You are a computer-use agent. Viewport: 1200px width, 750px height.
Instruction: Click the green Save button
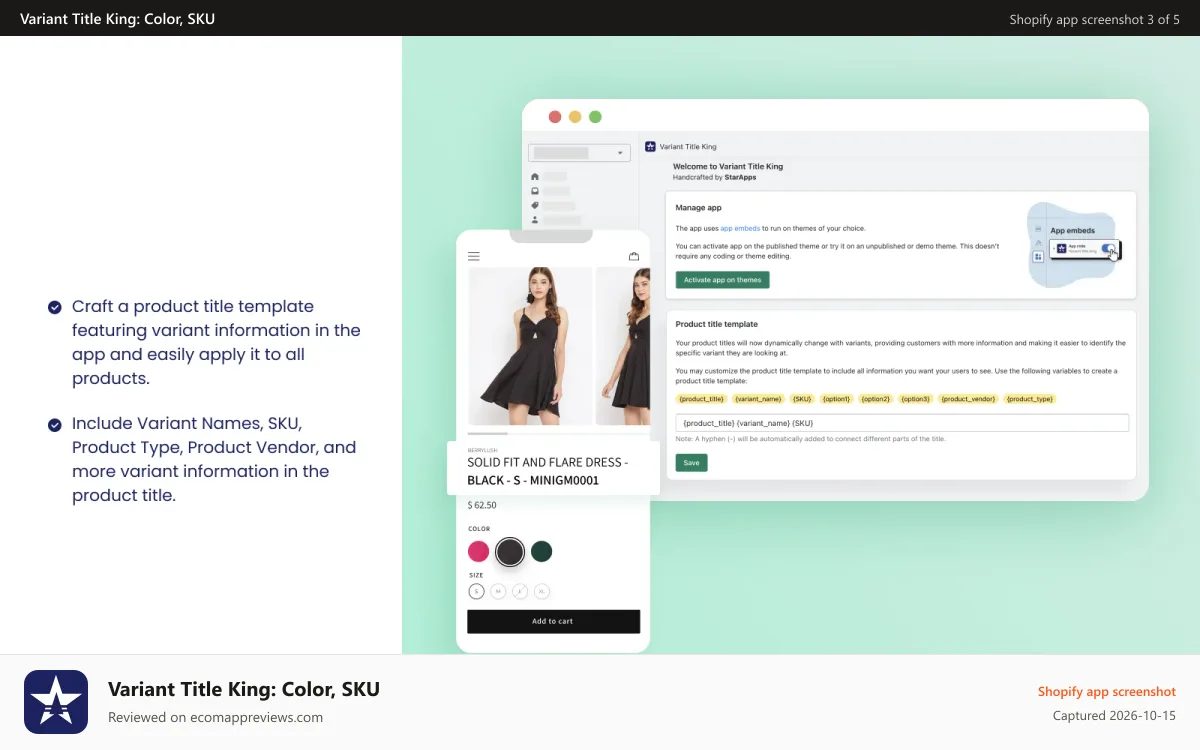691,463
